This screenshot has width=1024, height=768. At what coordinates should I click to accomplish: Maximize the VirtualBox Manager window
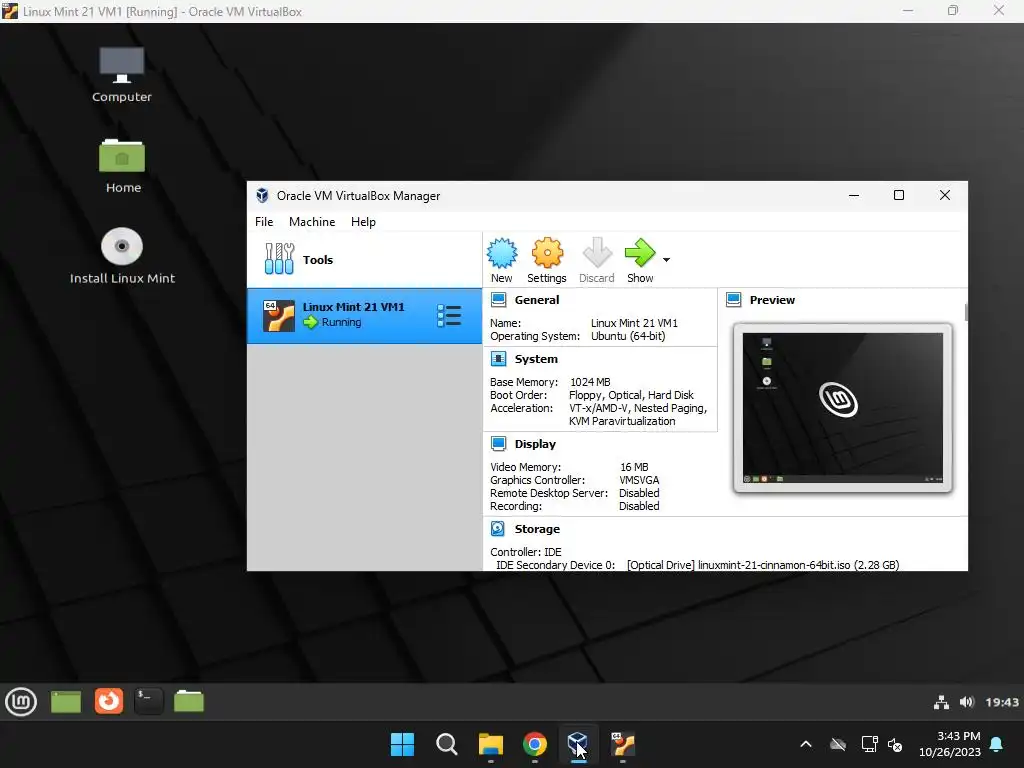click(899, 195)
